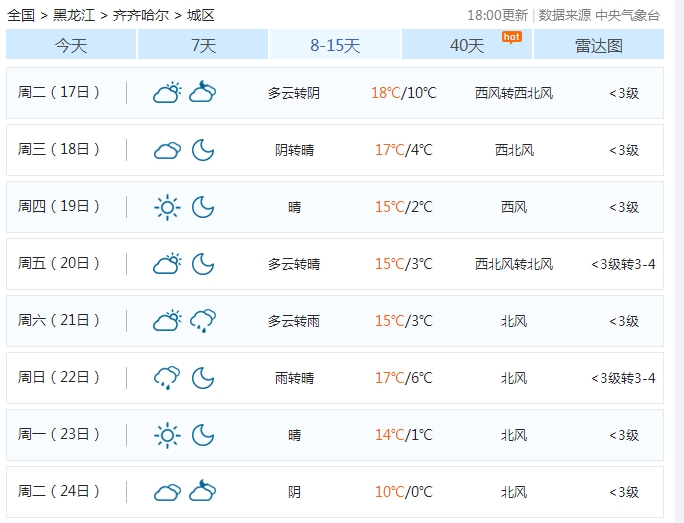
Task: Click the 周六 21日 daytime partly-cloudy icon
Action: point(168,321)
